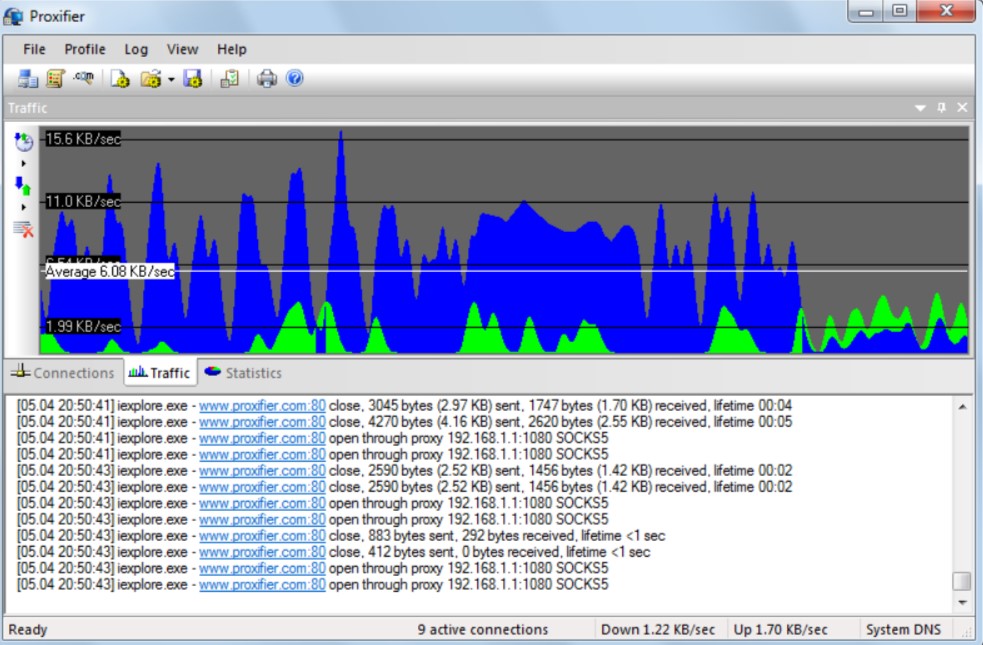Open the View menu
This screenshot has height=645, width=983.
pos(182,50)
